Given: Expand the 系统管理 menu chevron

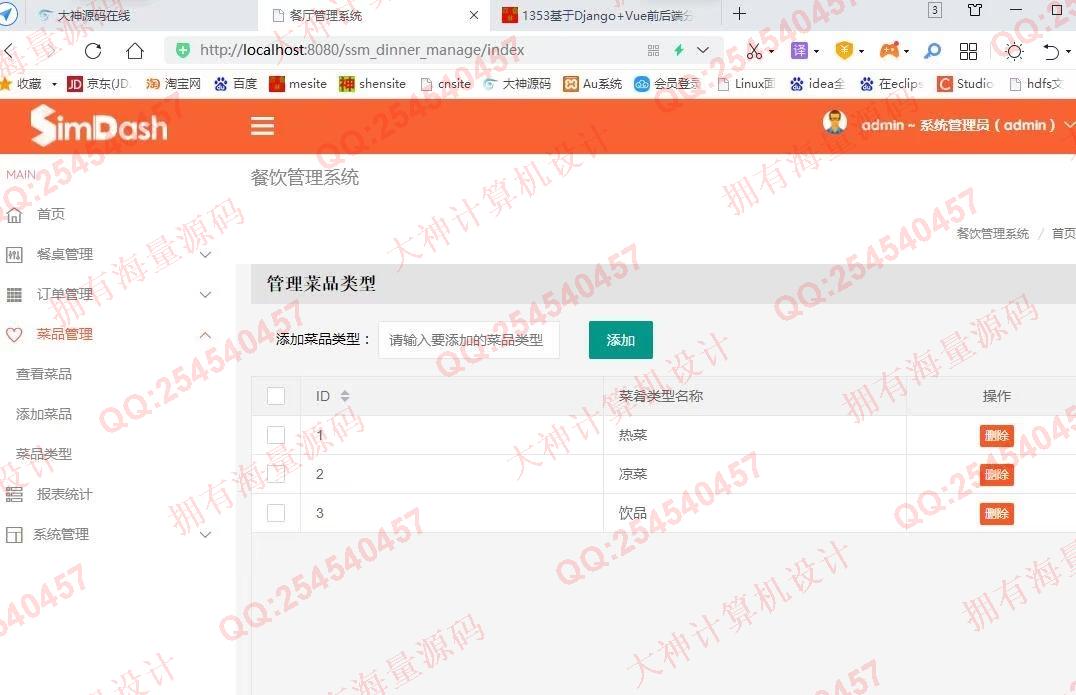Looking at the screenshot, I should pyautogui.click(x=205, y=534).
